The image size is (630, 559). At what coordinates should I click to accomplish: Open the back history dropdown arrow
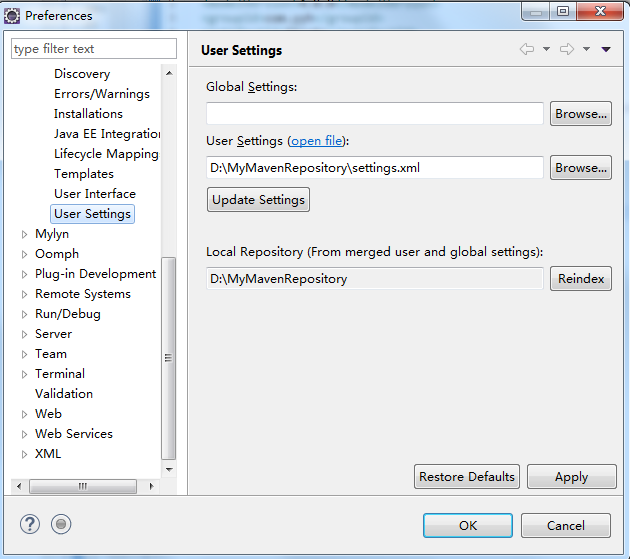546,49
